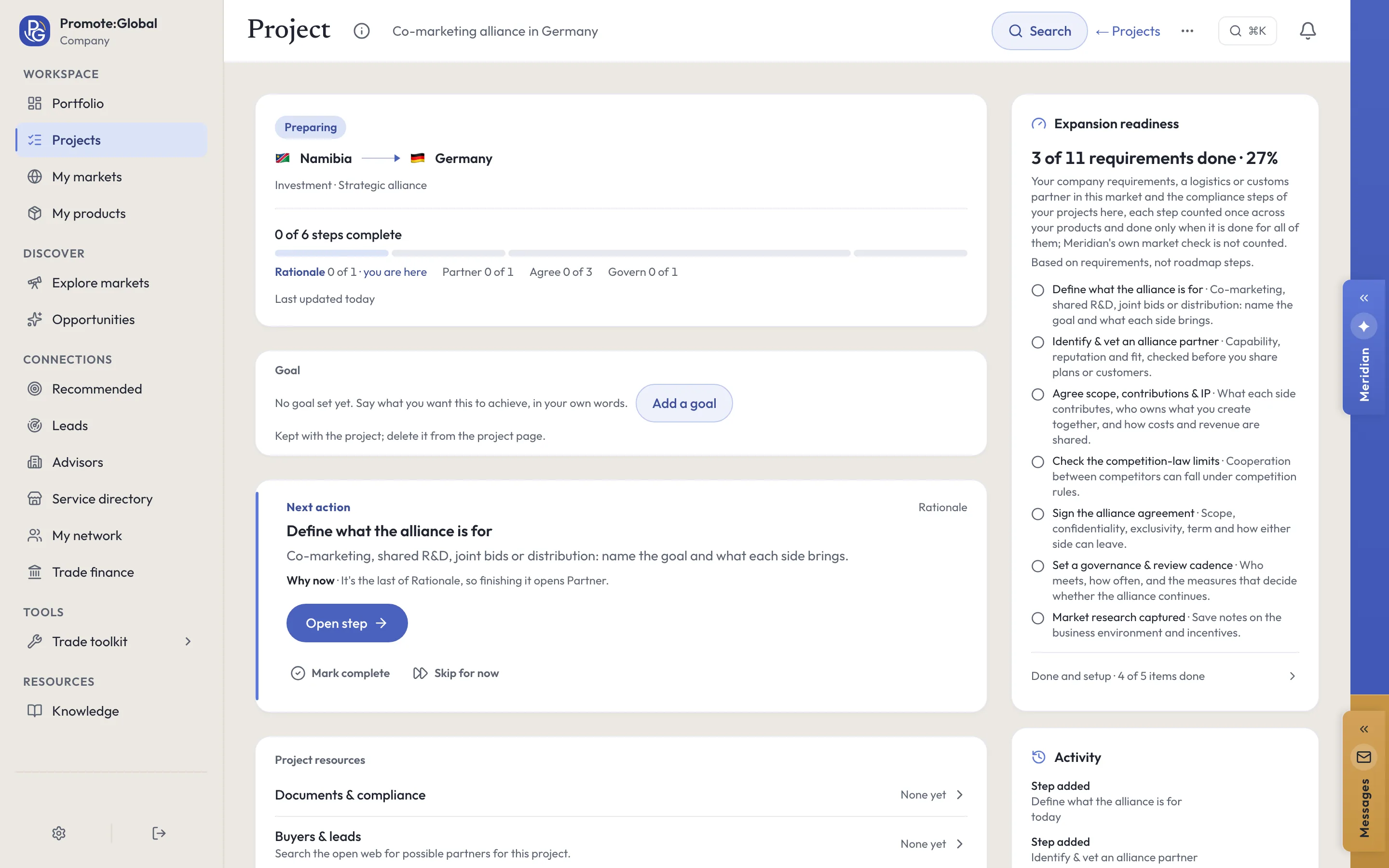
Task: Open My markets page
Action: click(x=111, y=177)
